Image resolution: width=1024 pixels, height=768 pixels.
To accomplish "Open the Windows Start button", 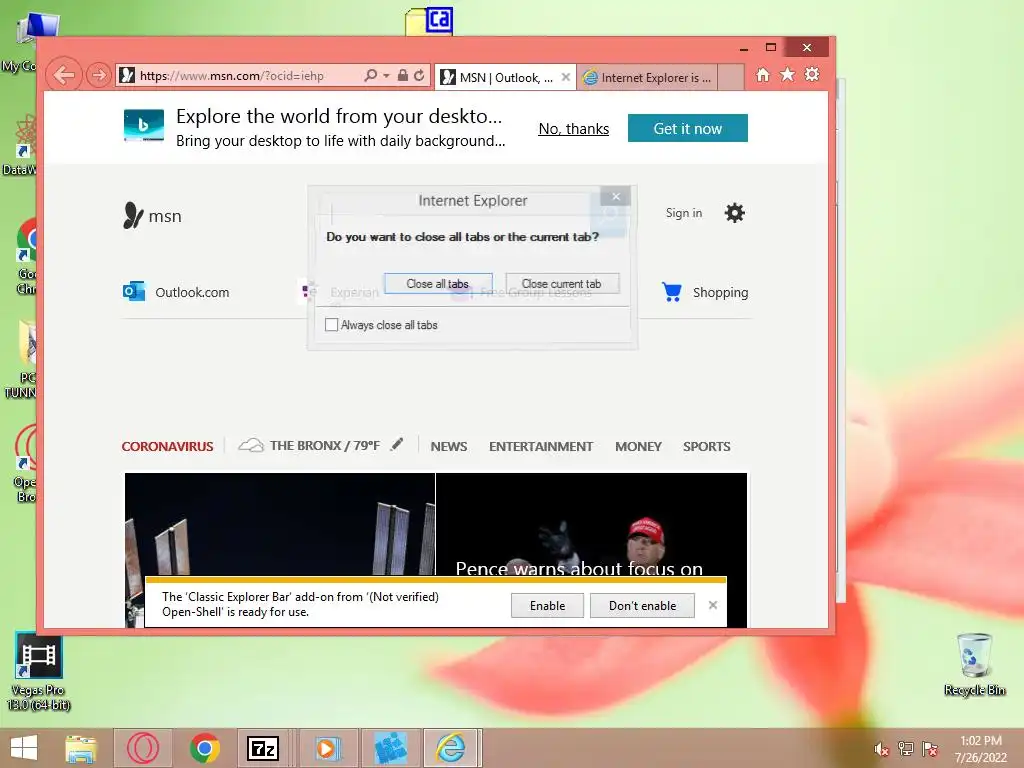I will click(24, 748).
